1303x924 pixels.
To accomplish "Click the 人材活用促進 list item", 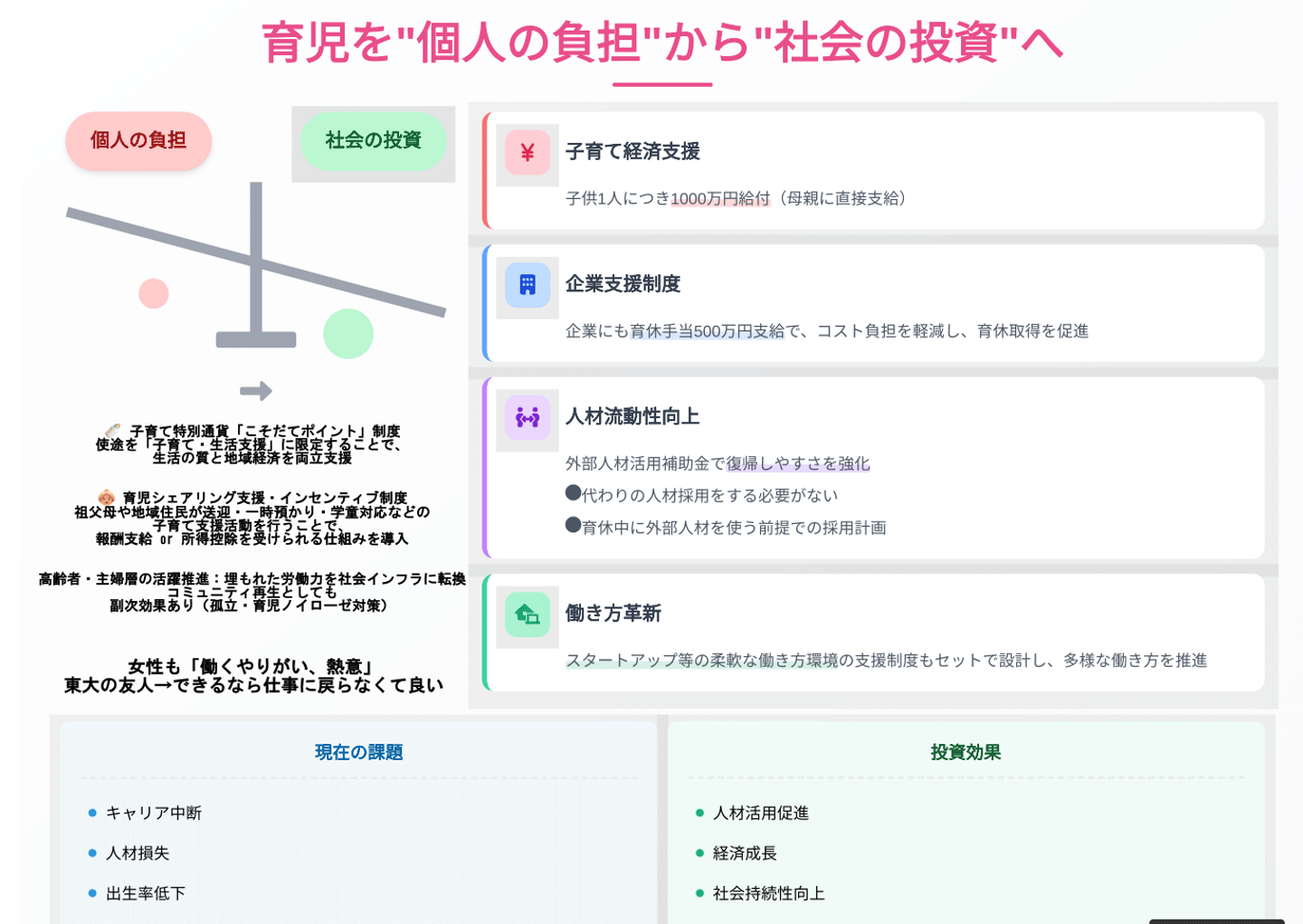I will pyautogui.click(x=761, y=813).
